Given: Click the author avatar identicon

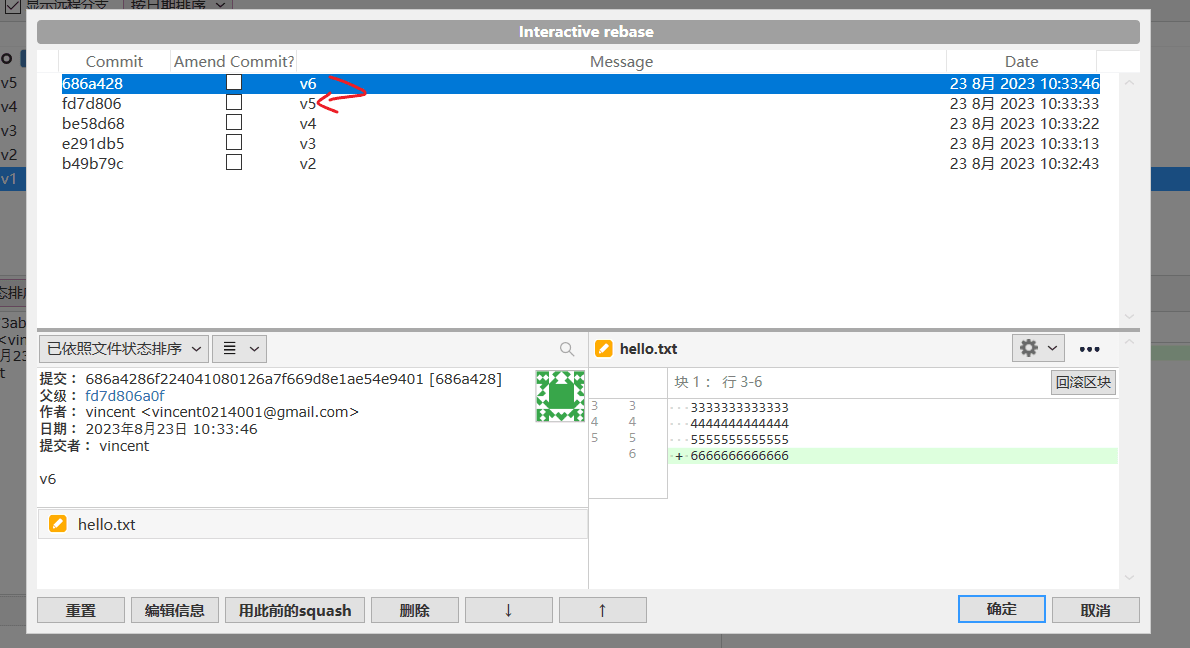Looking at the screenshot, I should [x=560, y=396].
